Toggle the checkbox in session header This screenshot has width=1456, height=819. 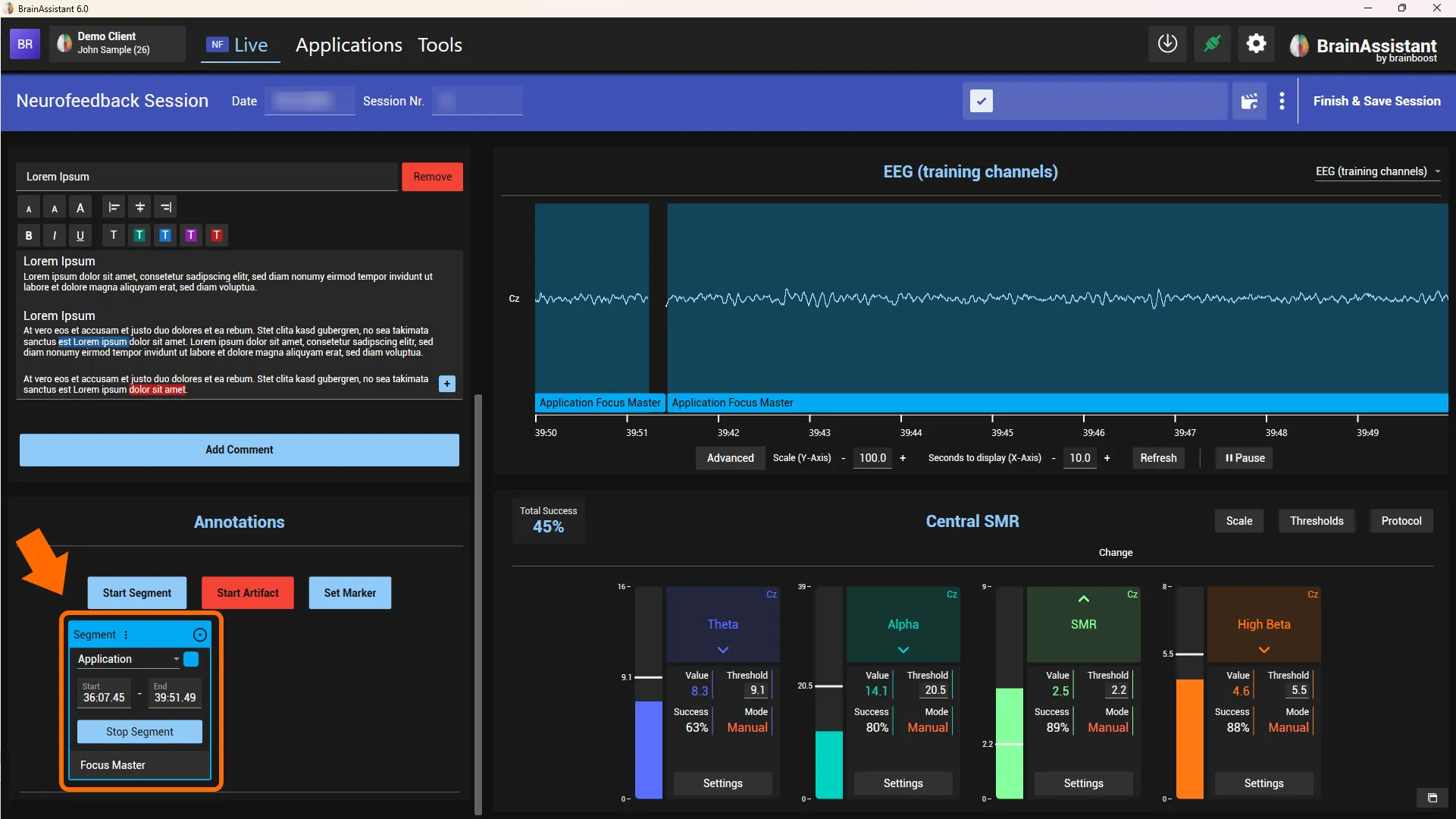pos(982,101)
